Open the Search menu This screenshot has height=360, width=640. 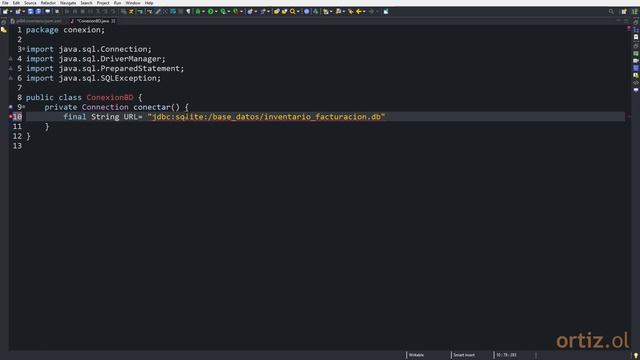click(x=87, y=3)
